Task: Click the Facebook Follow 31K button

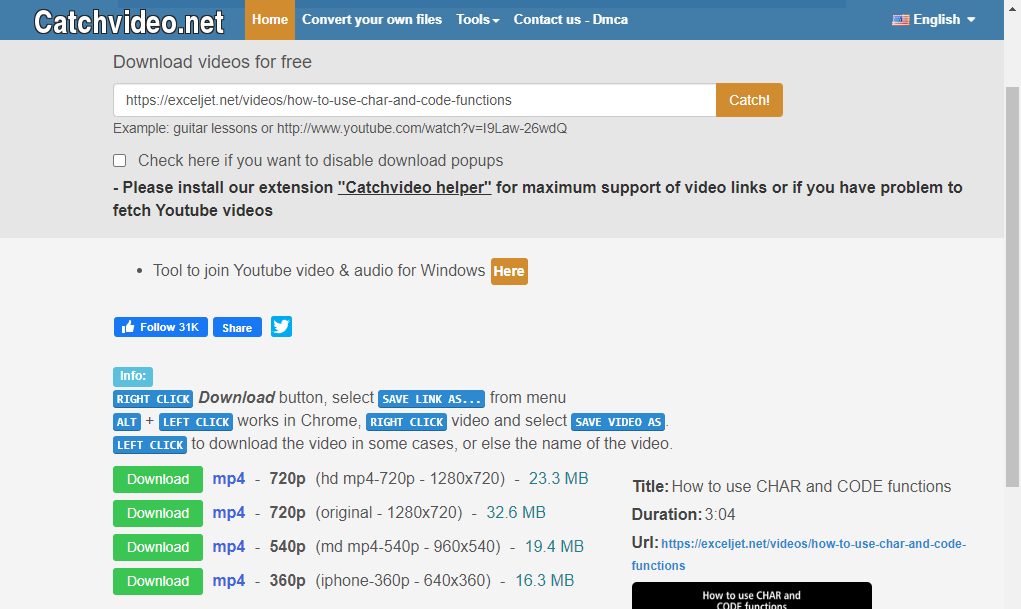Action: point(160,327)
